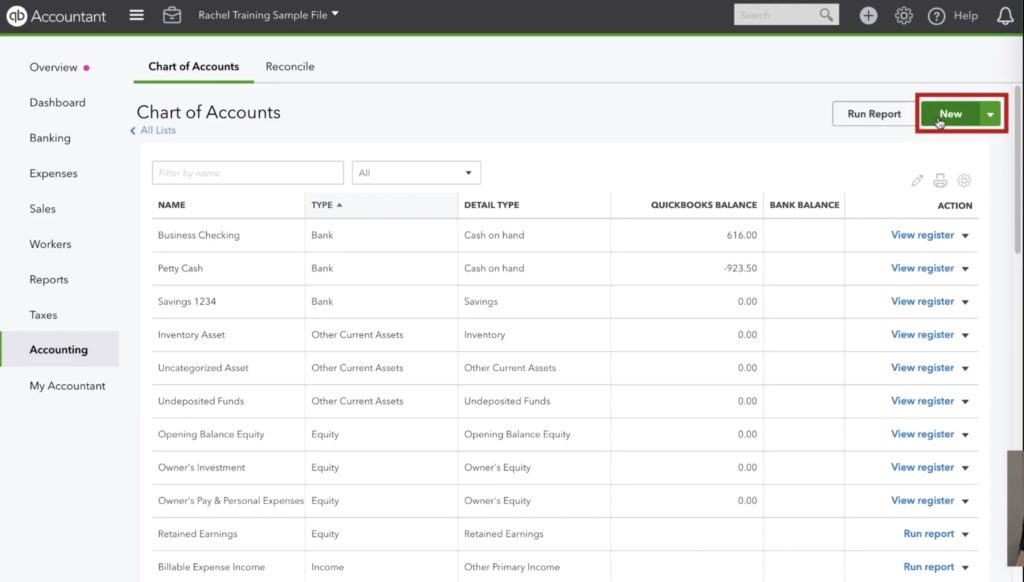Open Expenses from the sidebar

(54, 173)
